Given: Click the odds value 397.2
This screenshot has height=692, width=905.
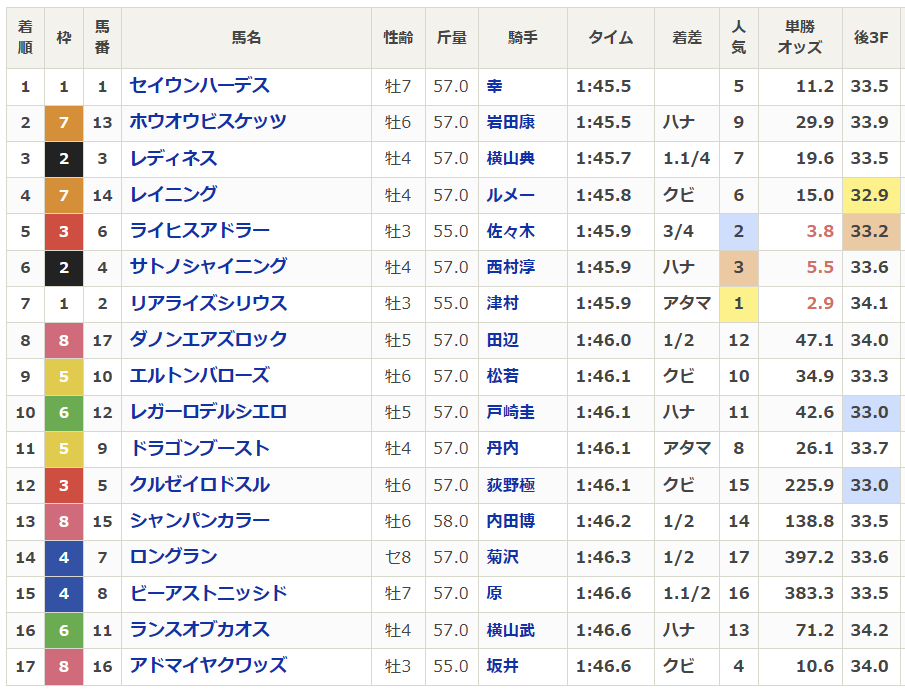Looking at the screenshot, I should point(809,557).
